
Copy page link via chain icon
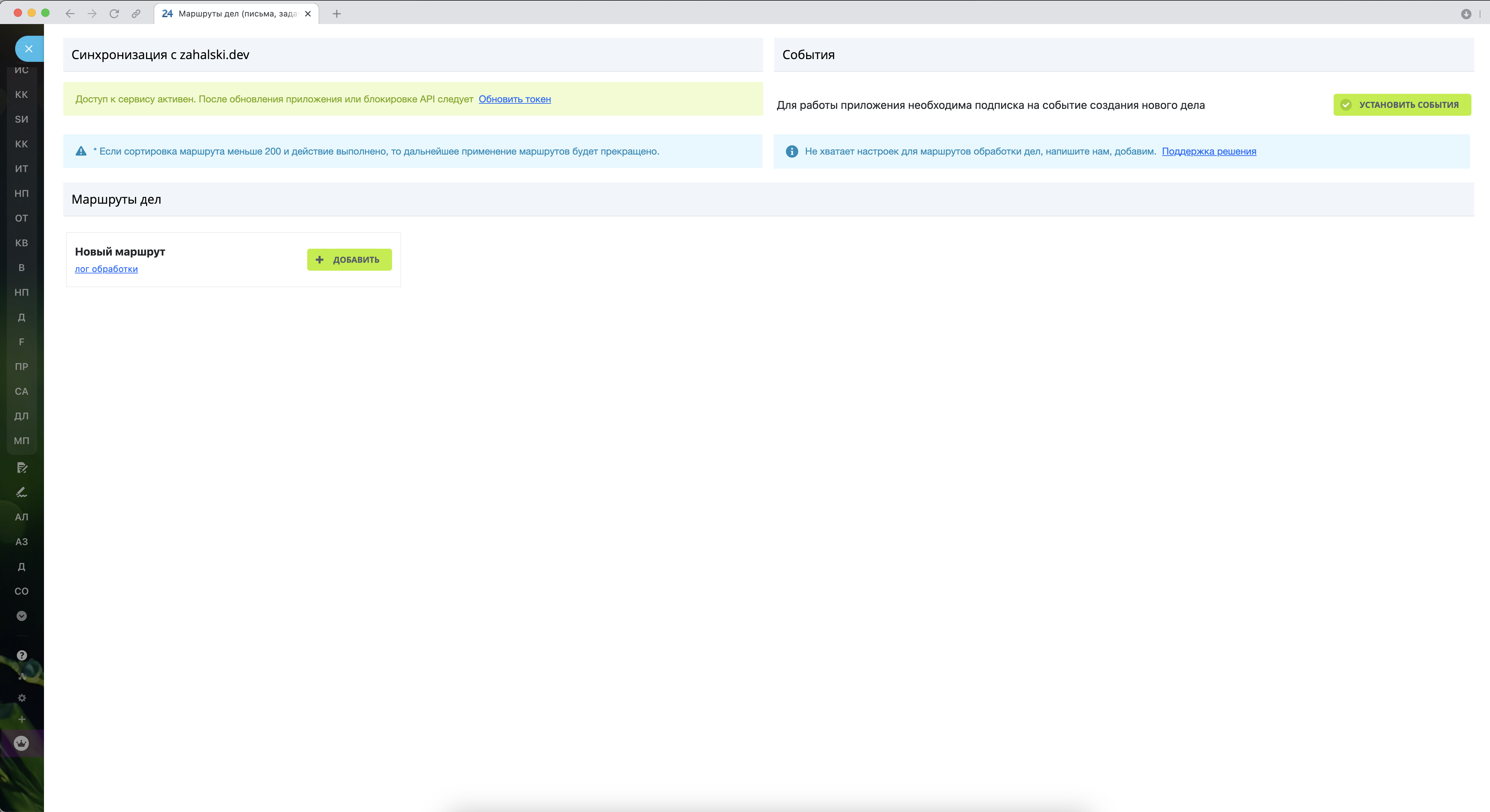click(136, 14)
